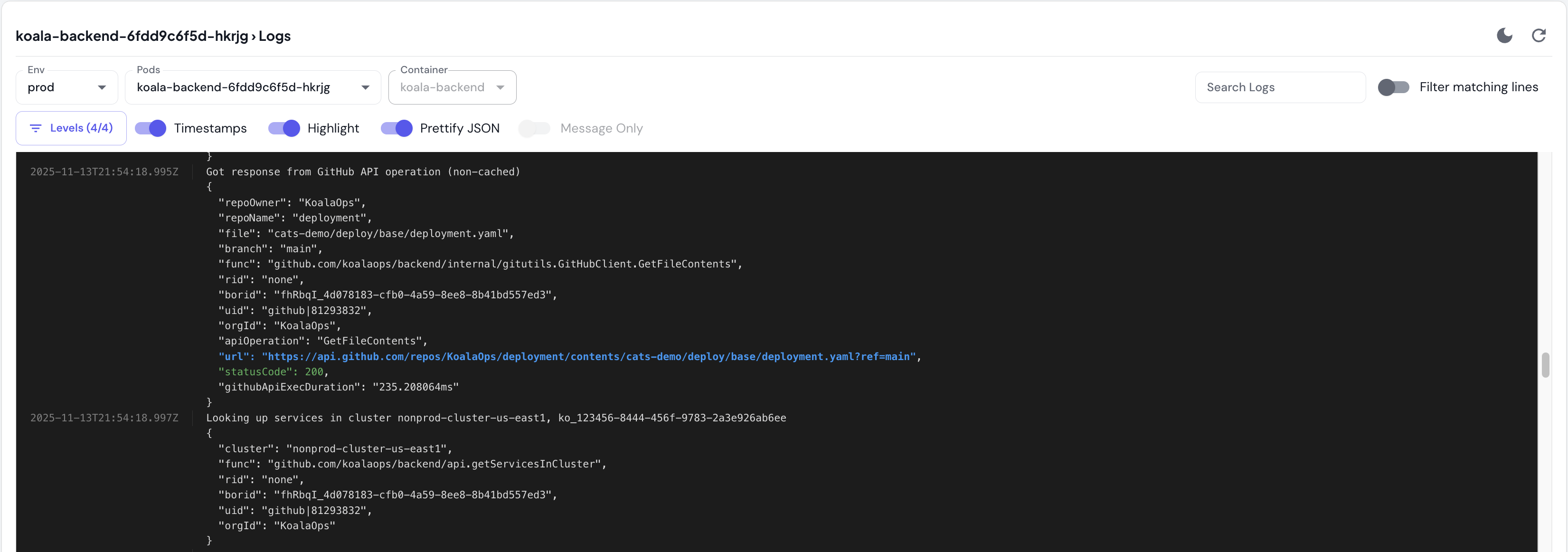This screenshot has width=1568, height=552.
Task: Enable Message Only mode
Action: 534,128
